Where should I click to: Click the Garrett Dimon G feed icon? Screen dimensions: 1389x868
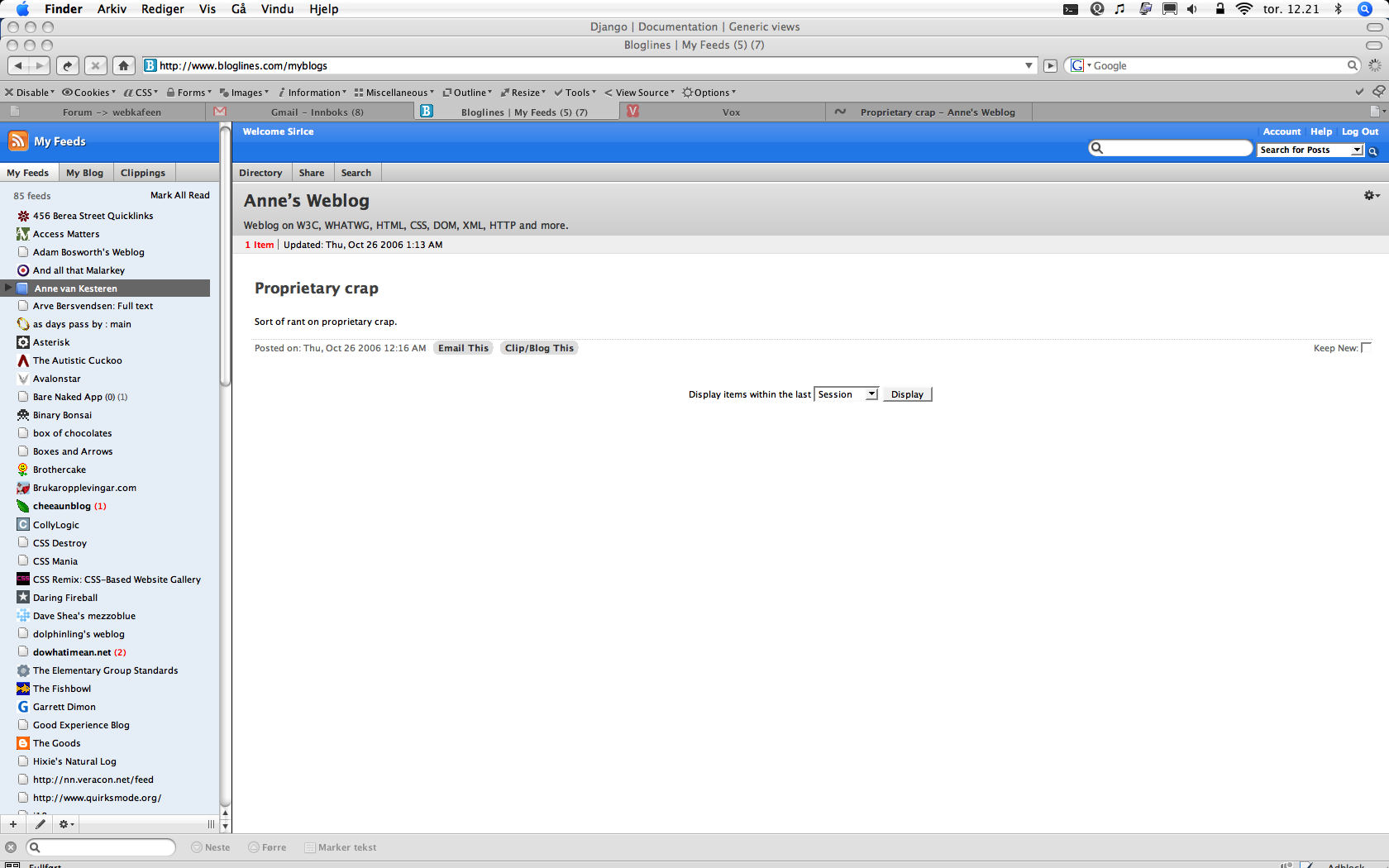tap(23, 707)
